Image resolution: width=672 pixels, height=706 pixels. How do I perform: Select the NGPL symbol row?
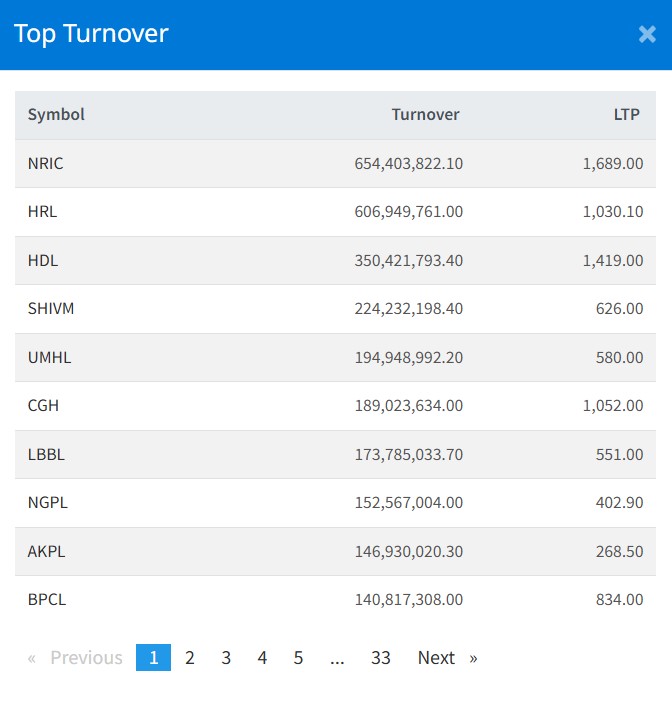[x=47, y=503]
